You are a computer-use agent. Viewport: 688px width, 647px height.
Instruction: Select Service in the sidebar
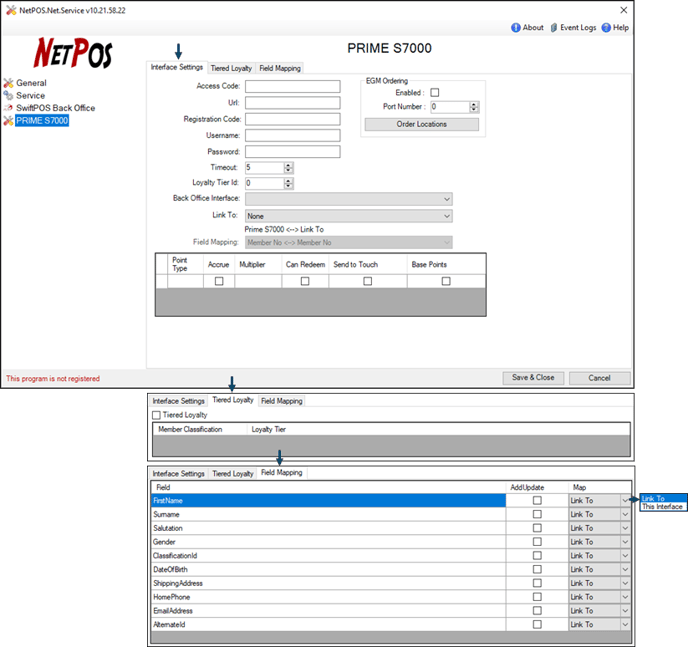(x=30, y=95)
